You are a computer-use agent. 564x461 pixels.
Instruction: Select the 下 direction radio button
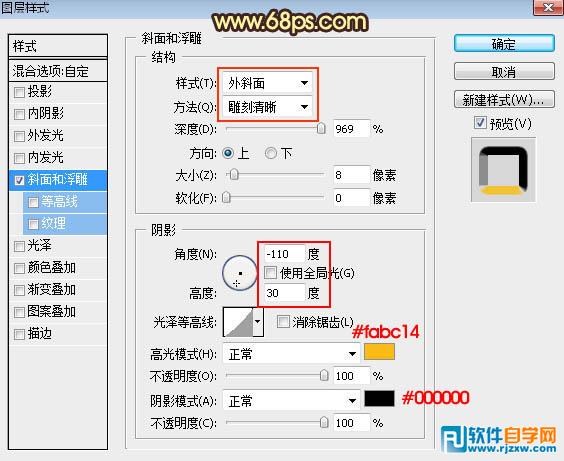point(271,153)
